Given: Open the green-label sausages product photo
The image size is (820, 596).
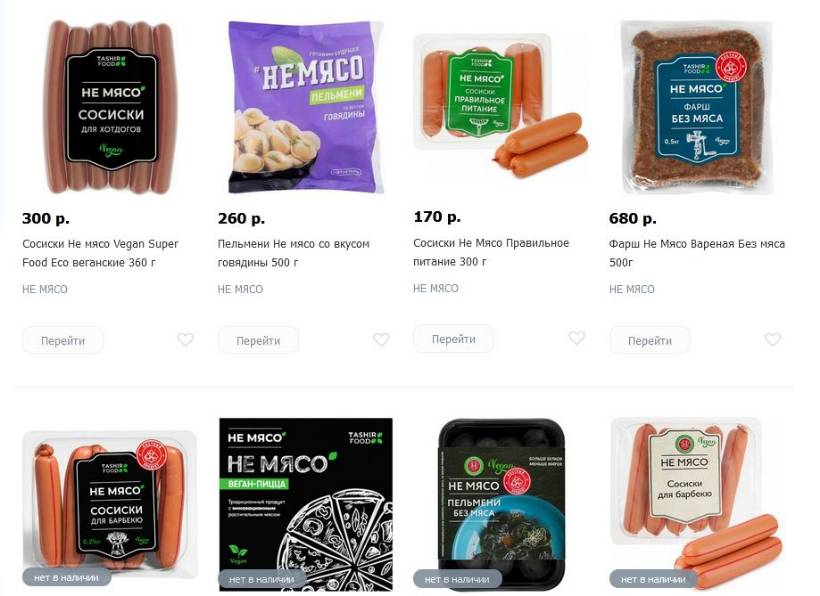Looking at the screenshot, I should tap(501, 106).
